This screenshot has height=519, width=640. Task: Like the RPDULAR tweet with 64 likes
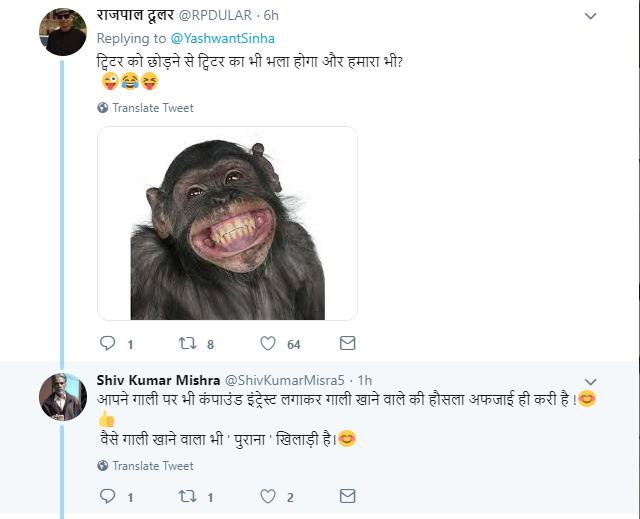(268, 344)
